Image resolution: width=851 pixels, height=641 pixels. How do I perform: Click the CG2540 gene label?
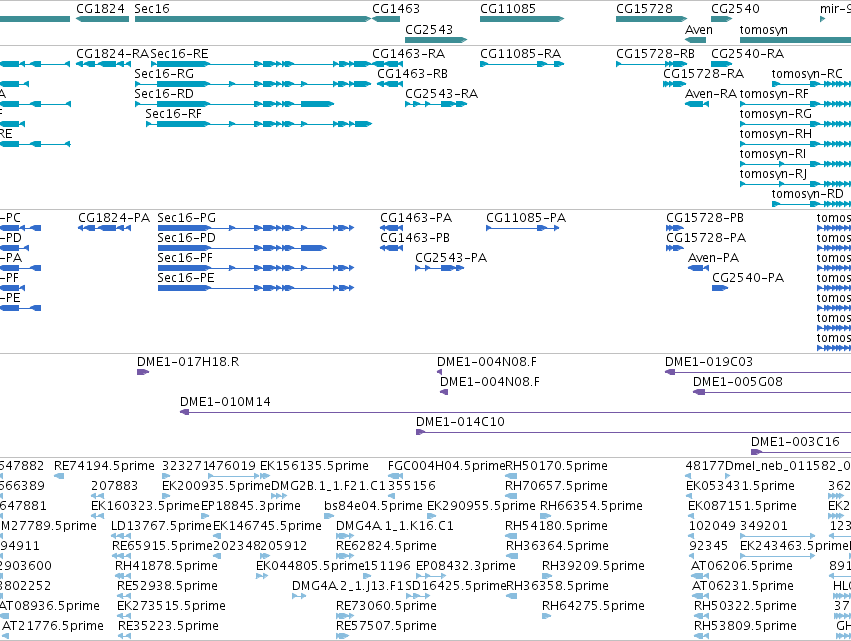point(735,9)
